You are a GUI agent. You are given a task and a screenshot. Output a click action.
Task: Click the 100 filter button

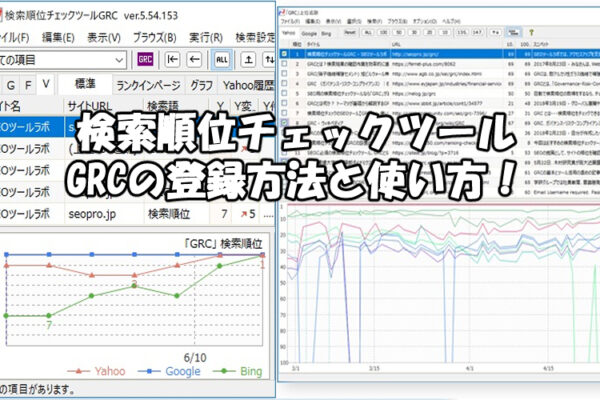click(x=384, y=33)
